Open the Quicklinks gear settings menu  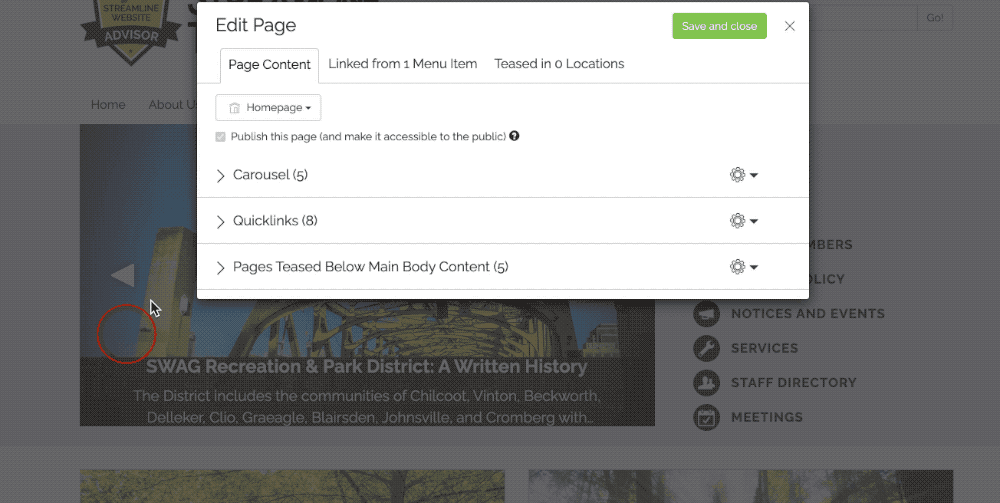(744, 221)
